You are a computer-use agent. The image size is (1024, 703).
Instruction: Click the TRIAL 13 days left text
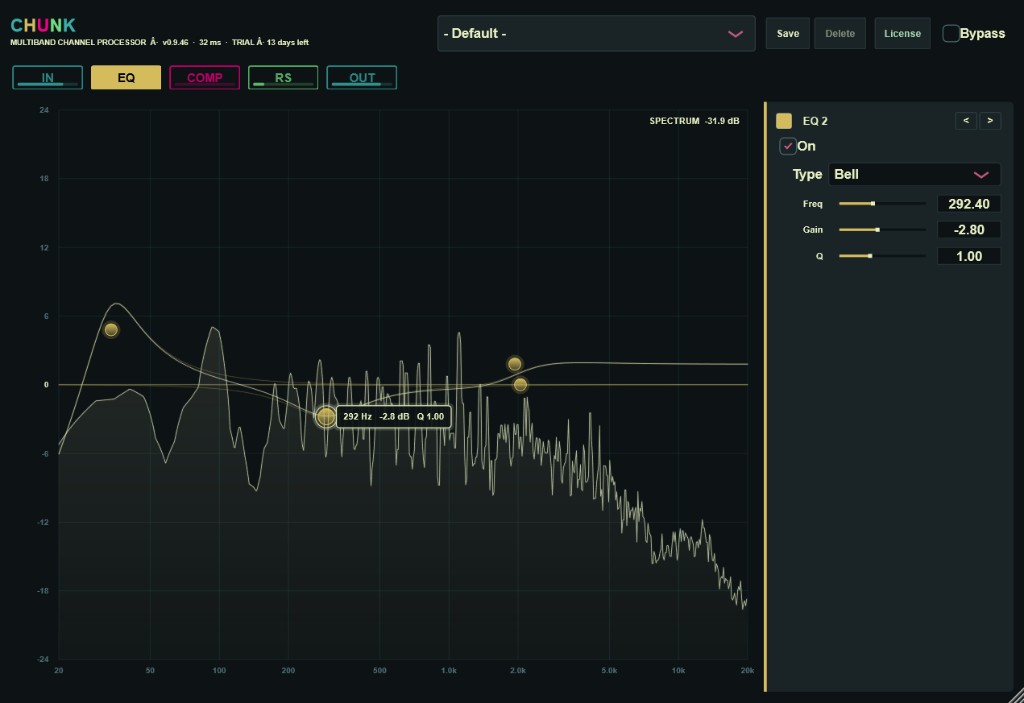click(270, 42)
